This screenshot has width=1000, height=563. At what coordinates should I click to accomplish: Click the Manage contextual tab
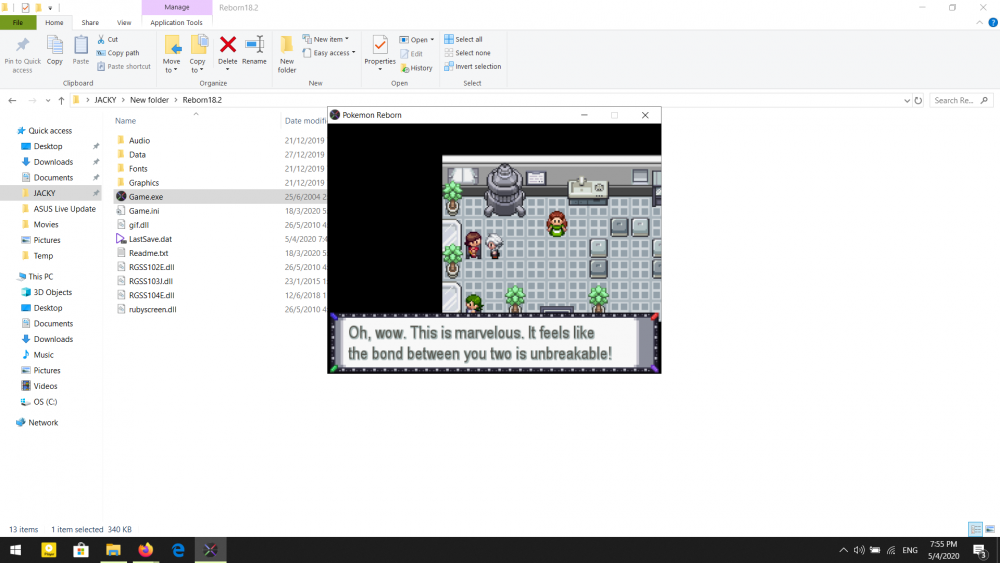(177, 7)
